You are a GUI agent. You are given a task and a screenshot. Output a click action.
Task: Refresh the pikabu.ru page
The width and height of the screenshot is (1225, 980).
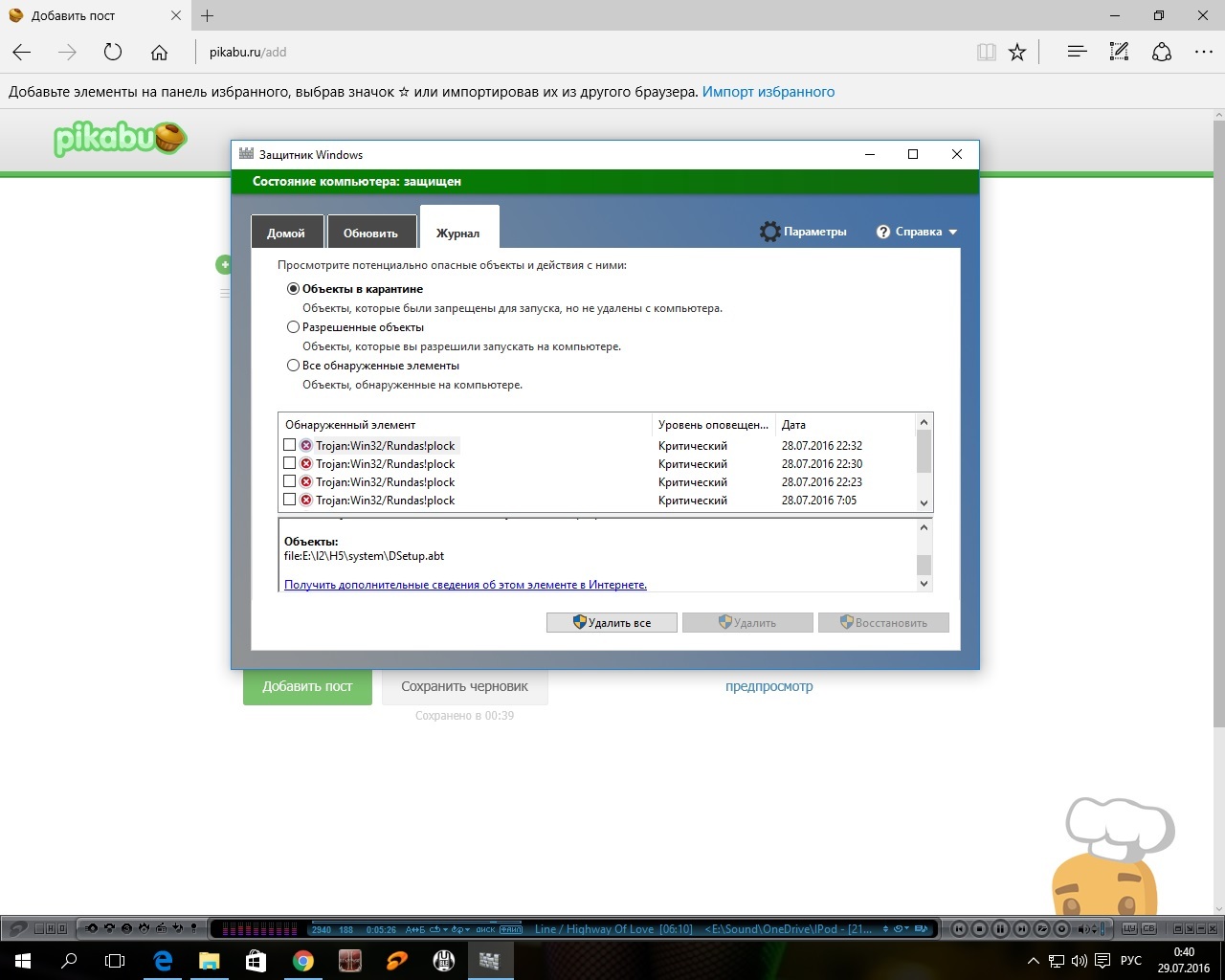pyautogui.click(x=113, y=53)
